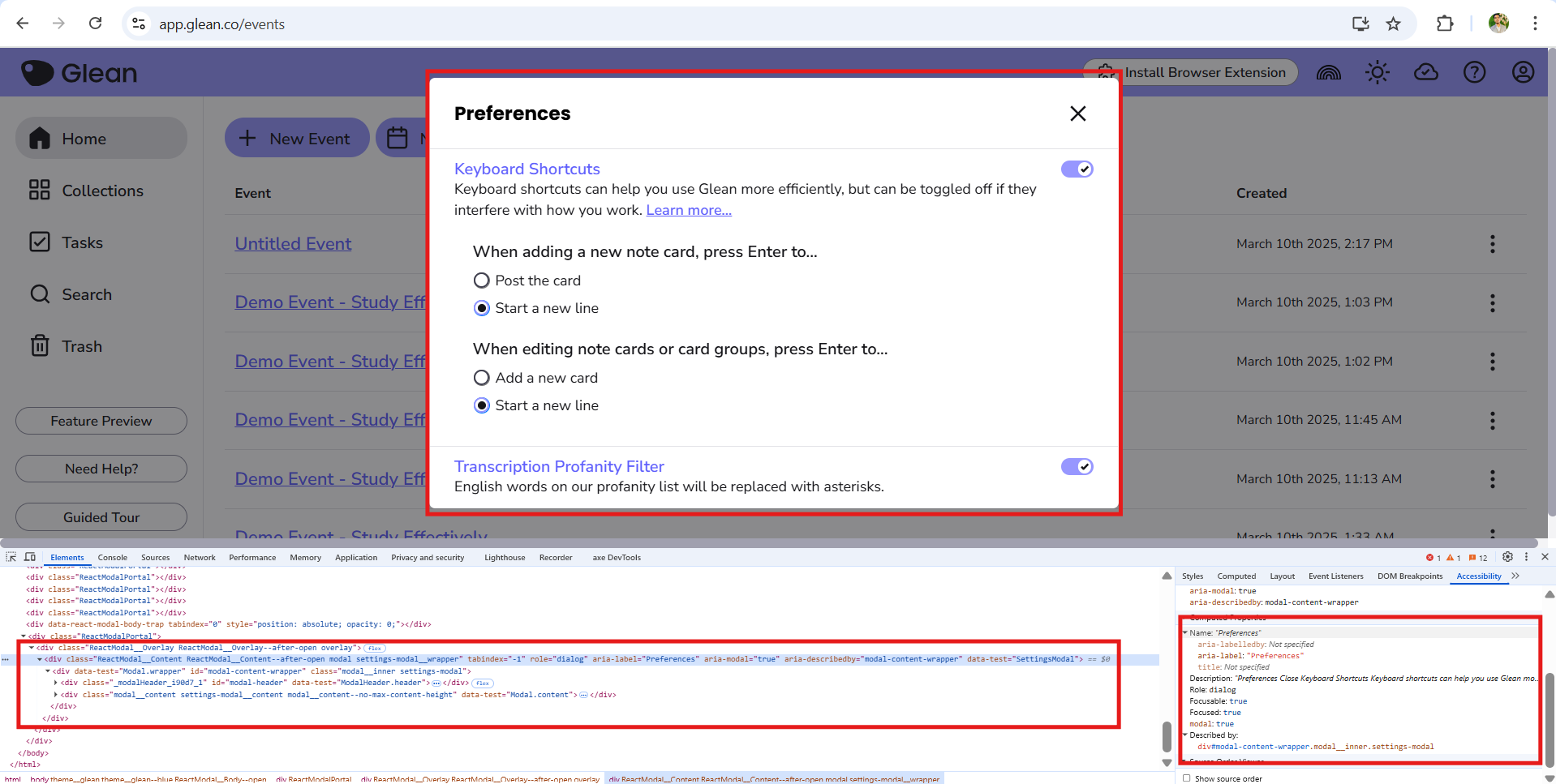Expand the modal-header div node

tap(56, 683)
